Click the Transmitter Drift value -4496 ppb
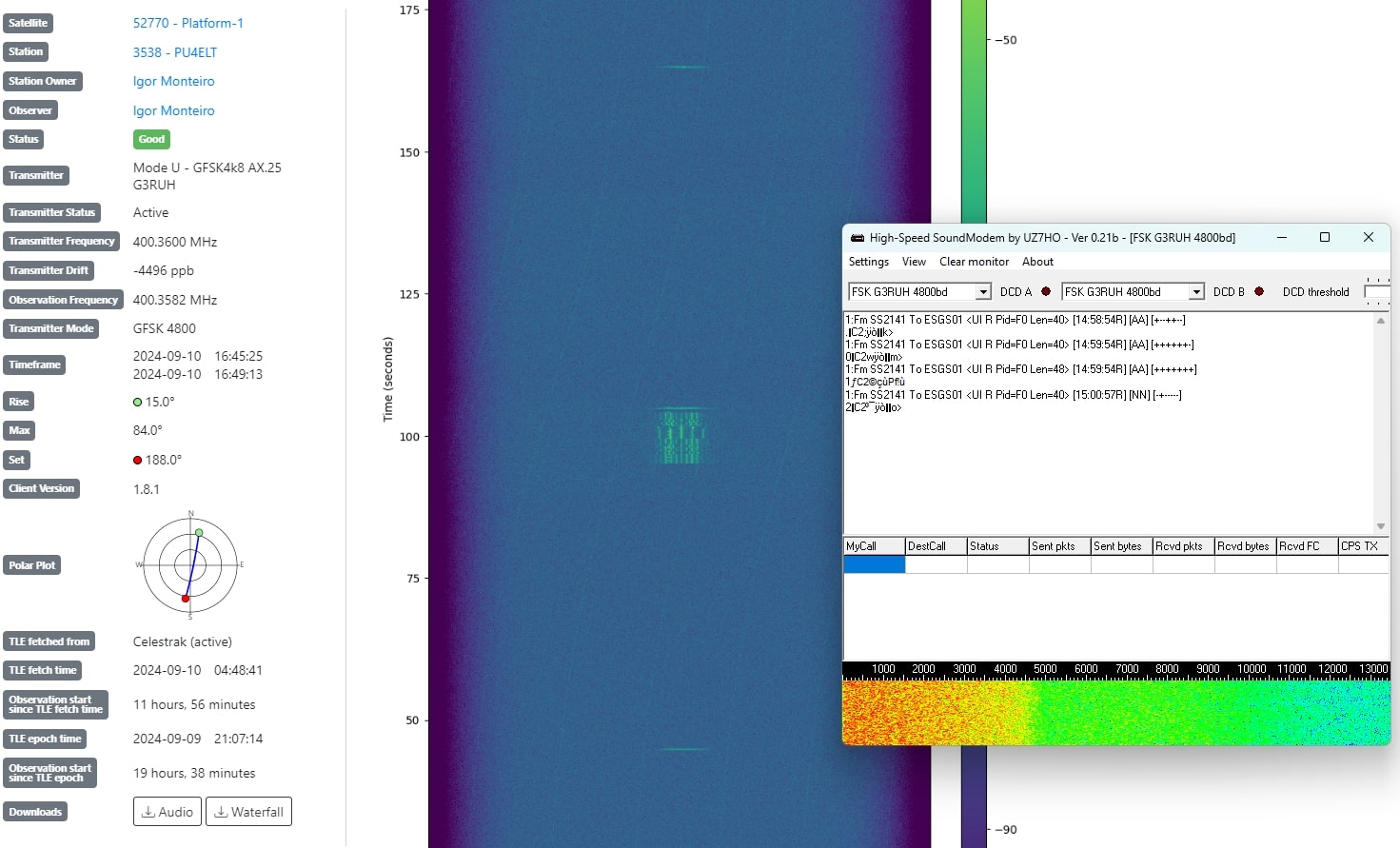Viewport: 1400px width, 848px height. pos(164,270)
